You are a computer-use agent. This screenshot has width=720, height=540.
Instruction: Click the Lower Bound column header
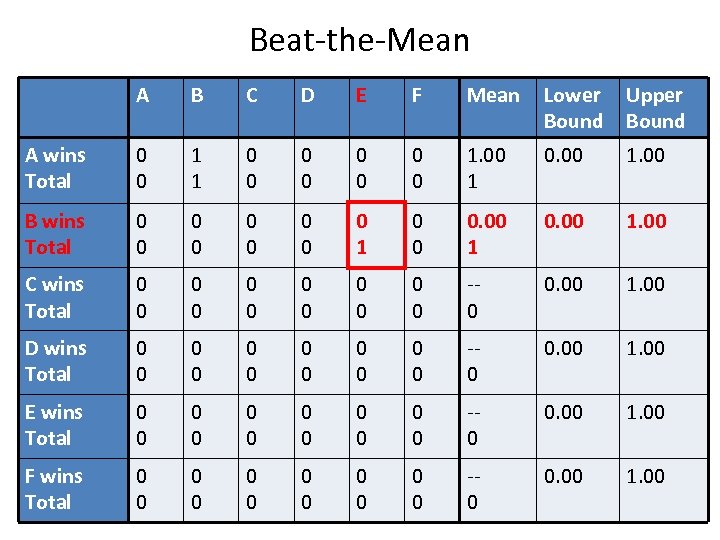[x=572, y=108]
